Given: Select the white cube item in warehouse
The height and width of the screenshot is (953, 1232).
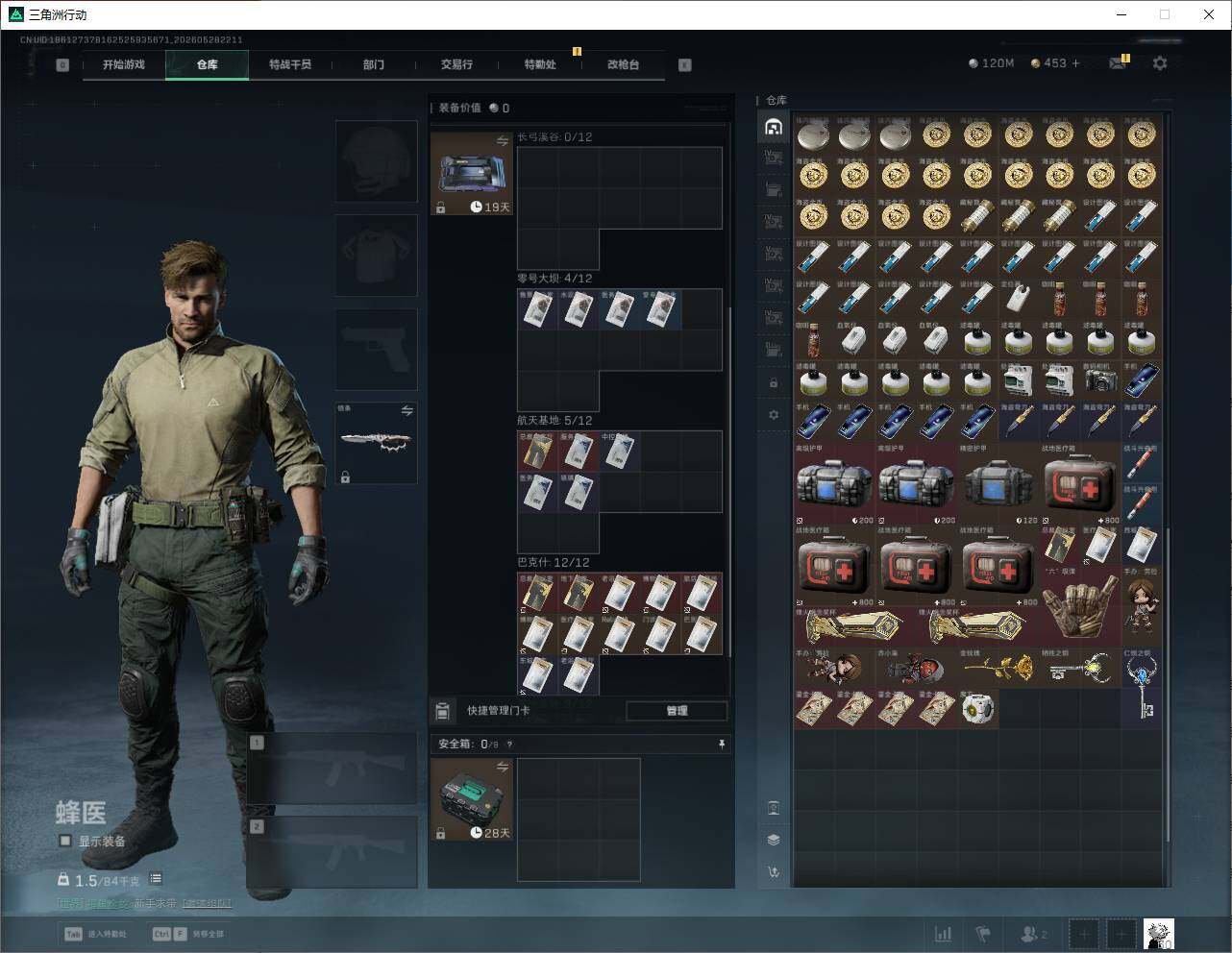Looking at the screenshot, I should click(x=977, y=709).
